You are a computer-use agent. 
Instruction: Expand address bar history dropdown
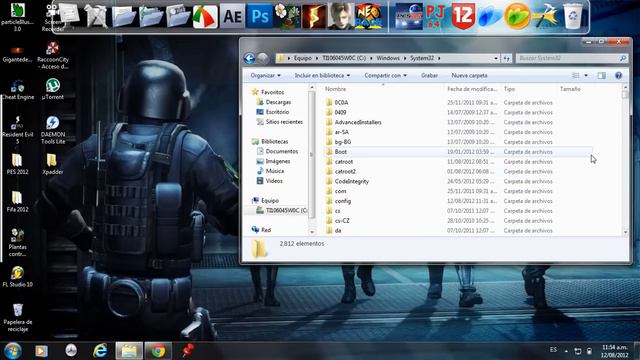496,58
